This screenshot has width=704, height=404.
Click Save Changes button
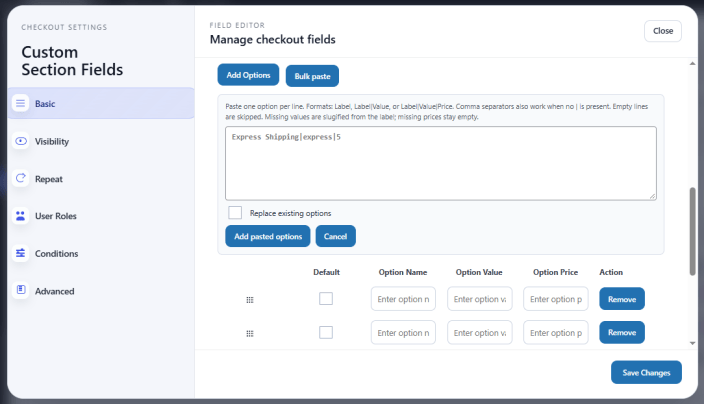point(646,373)
